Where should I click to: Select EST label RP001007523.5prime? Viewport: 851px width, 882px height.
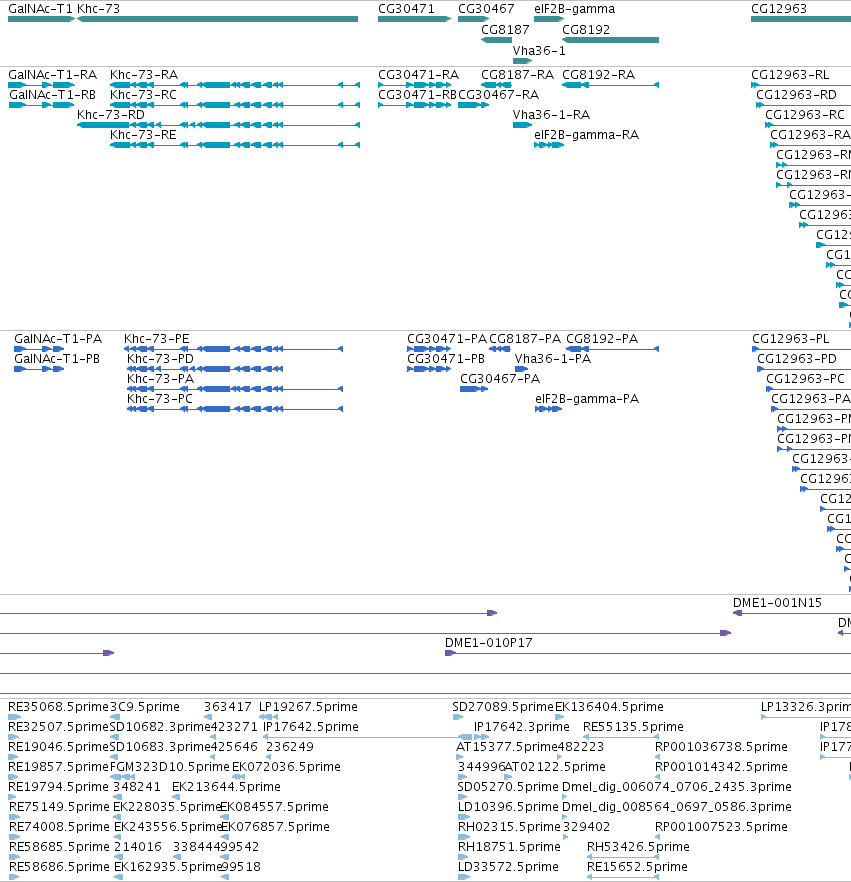pyautogui.click(x=721, y=827)
